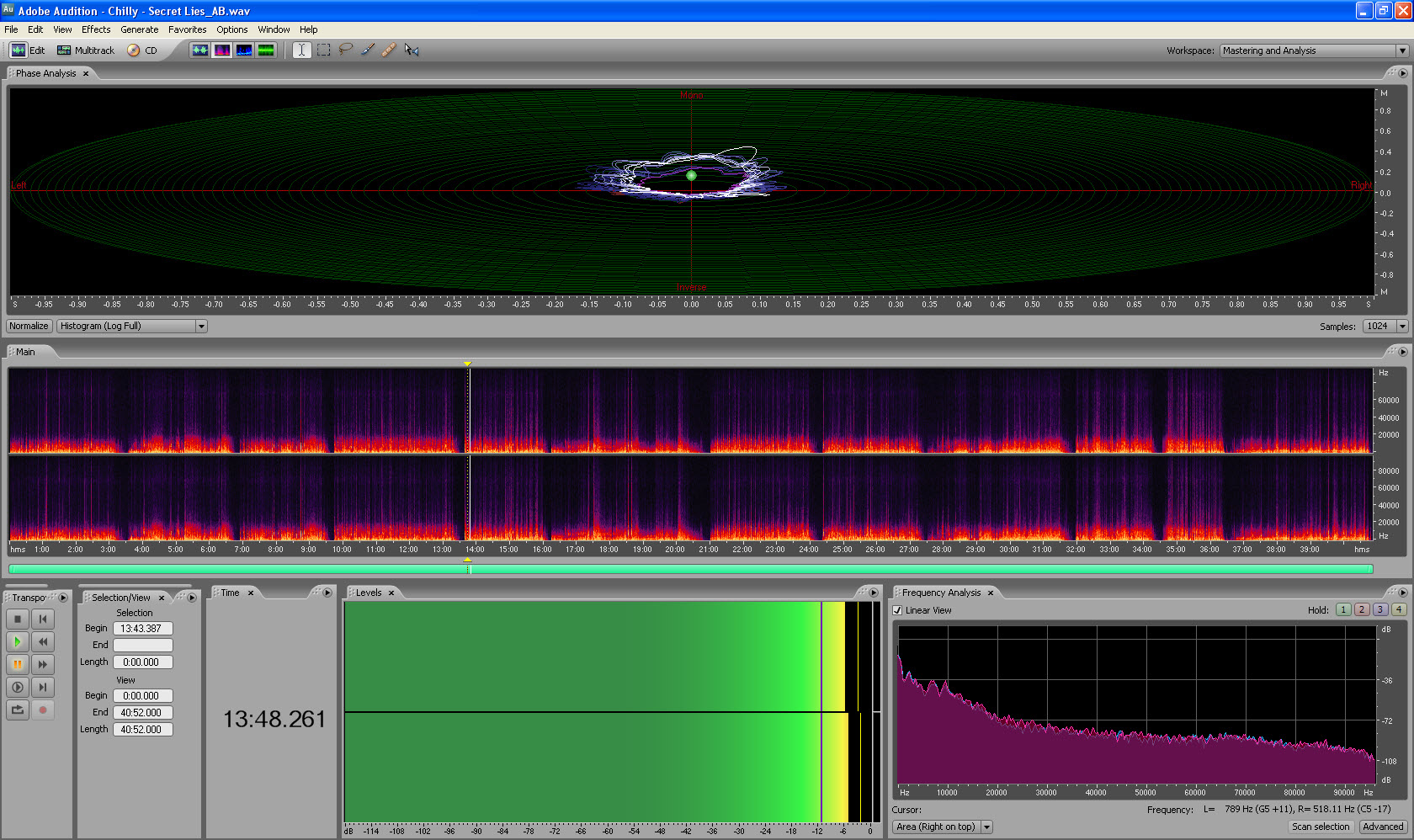The width and height of the screenshot is (1414, 840).
Task: Click the Normalize button
Action: click(x=29, y=326)
